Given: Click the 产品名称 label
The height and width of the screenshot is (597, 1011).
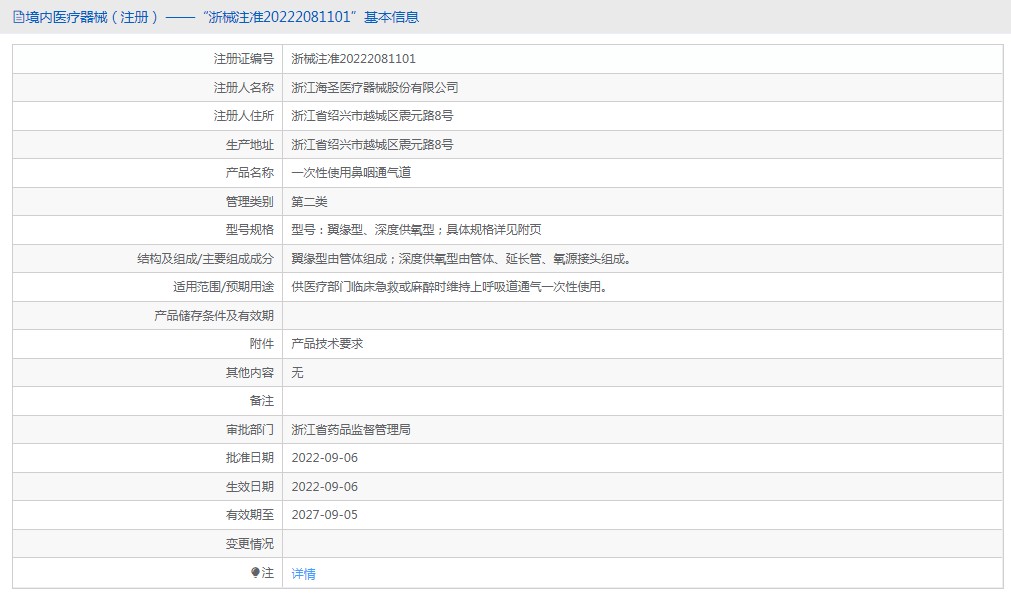Looking at the screenshot, I should tap(250, 172).
